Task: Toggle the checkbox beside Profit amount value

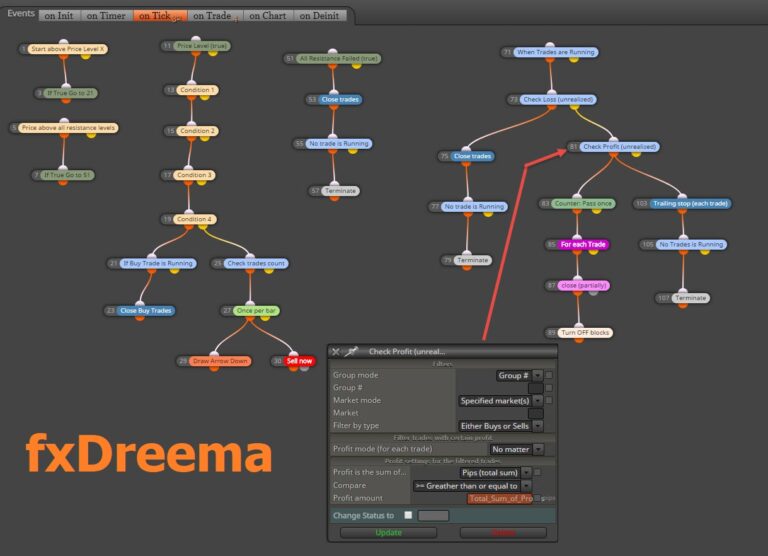Action: coord(537,498)
